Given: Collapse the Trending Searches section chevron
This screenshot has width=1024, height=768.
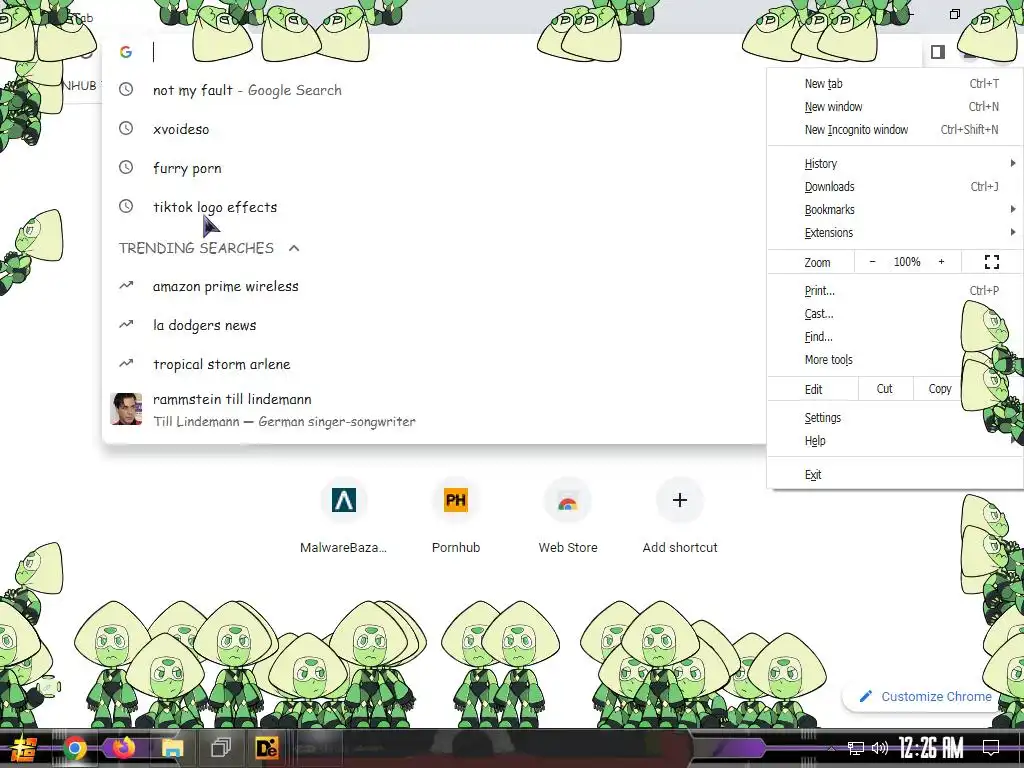Looking at the screenshot, I should [294, 248].
